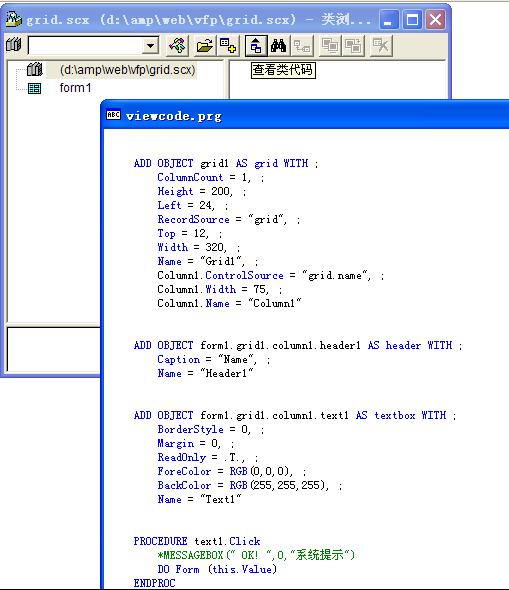Screen dimensions: 509x590
Task: Select form1 in the class tree
Action: click(x=75, y=88)
